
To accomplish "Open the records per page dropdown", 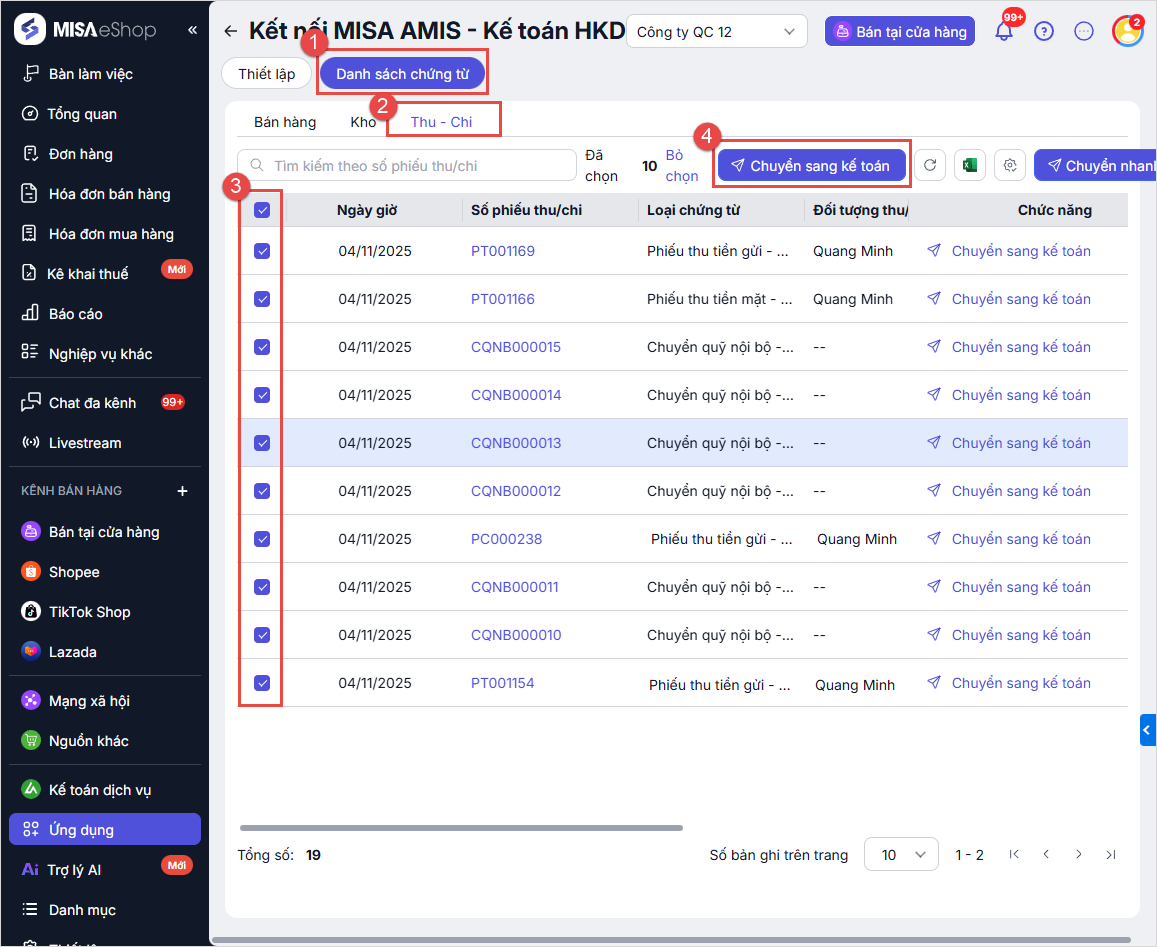I will pos(900,855).
